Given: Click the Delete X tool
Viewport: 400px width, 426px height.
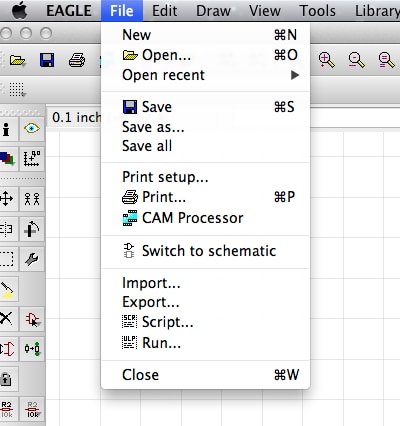Looking at the screenshot, I should (6, 318).
